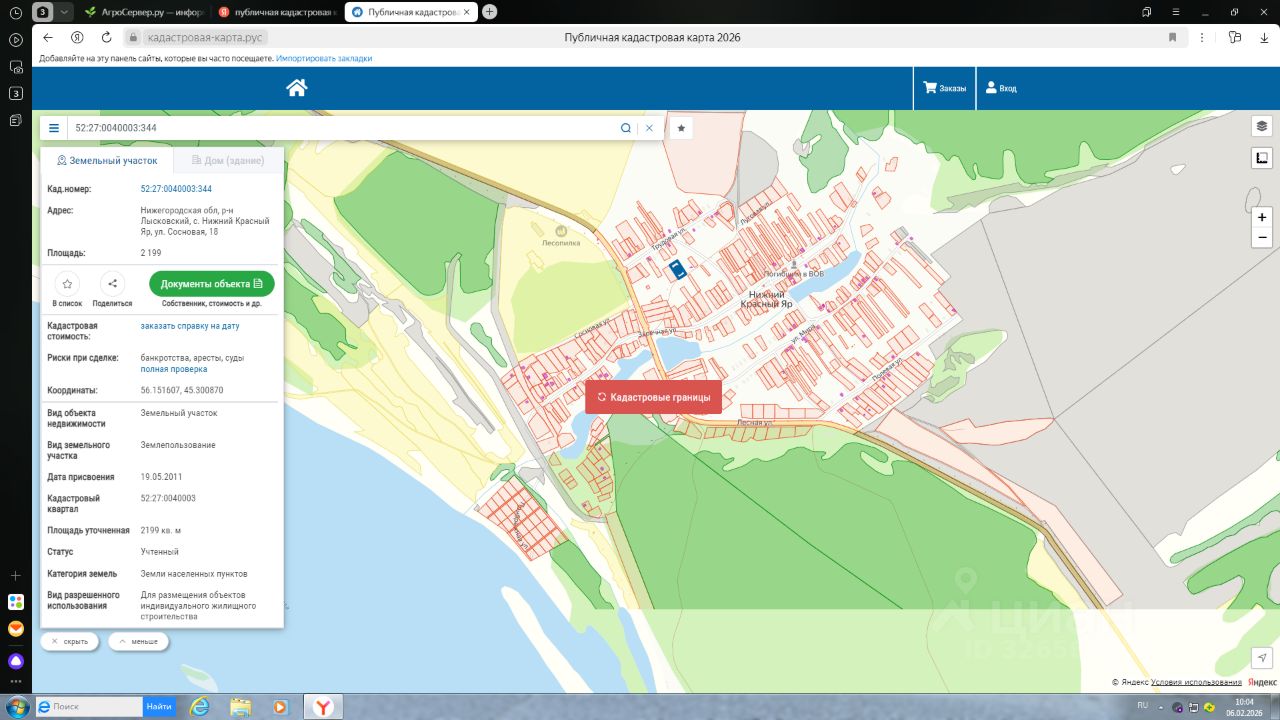Switch to Дом (здание) tab
This screenshot has height=720, width=1280.
(228, 160)
